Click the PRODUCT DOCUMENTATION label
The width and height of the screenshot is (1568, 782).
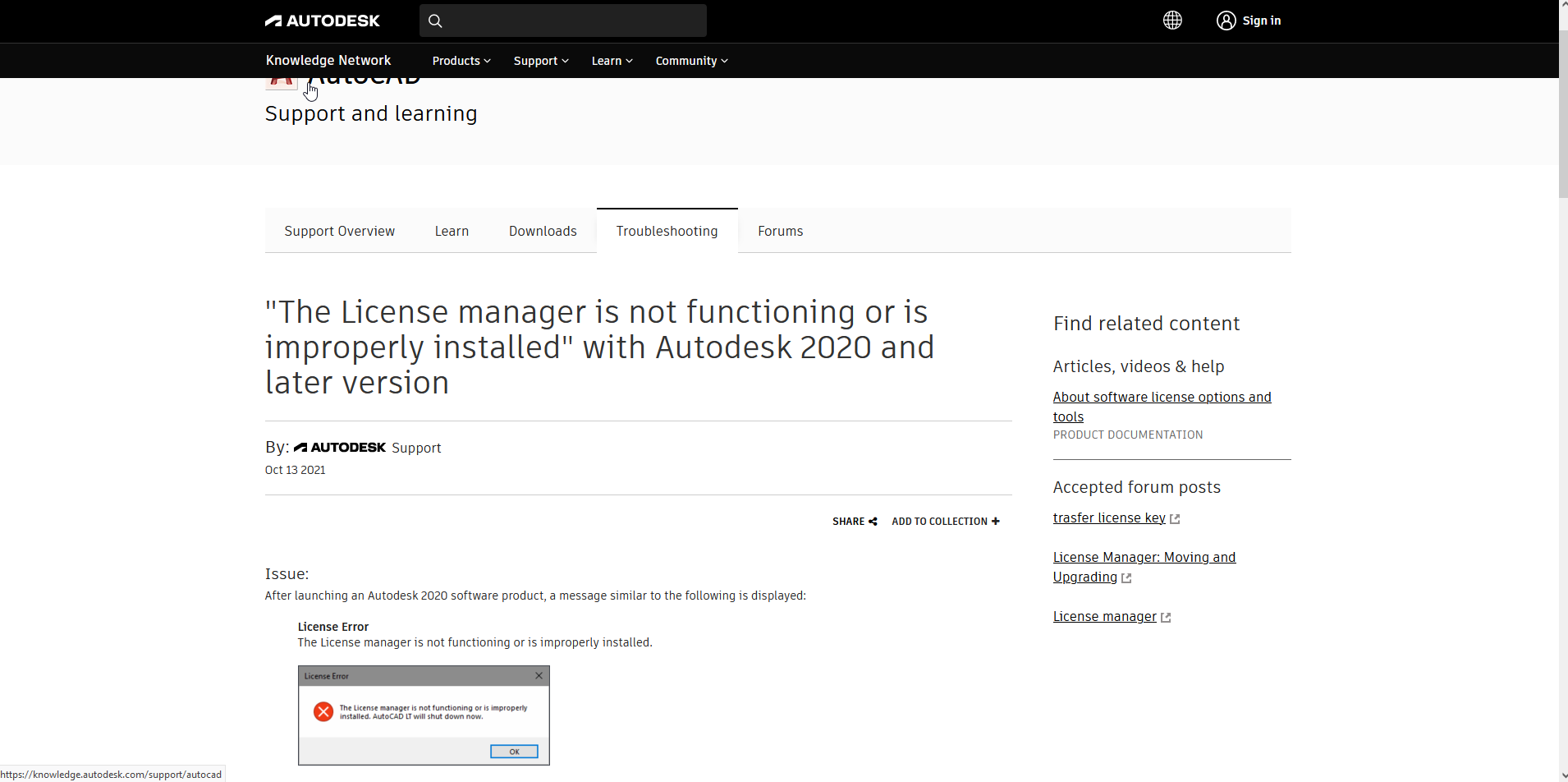click(x=1128, y=435)
